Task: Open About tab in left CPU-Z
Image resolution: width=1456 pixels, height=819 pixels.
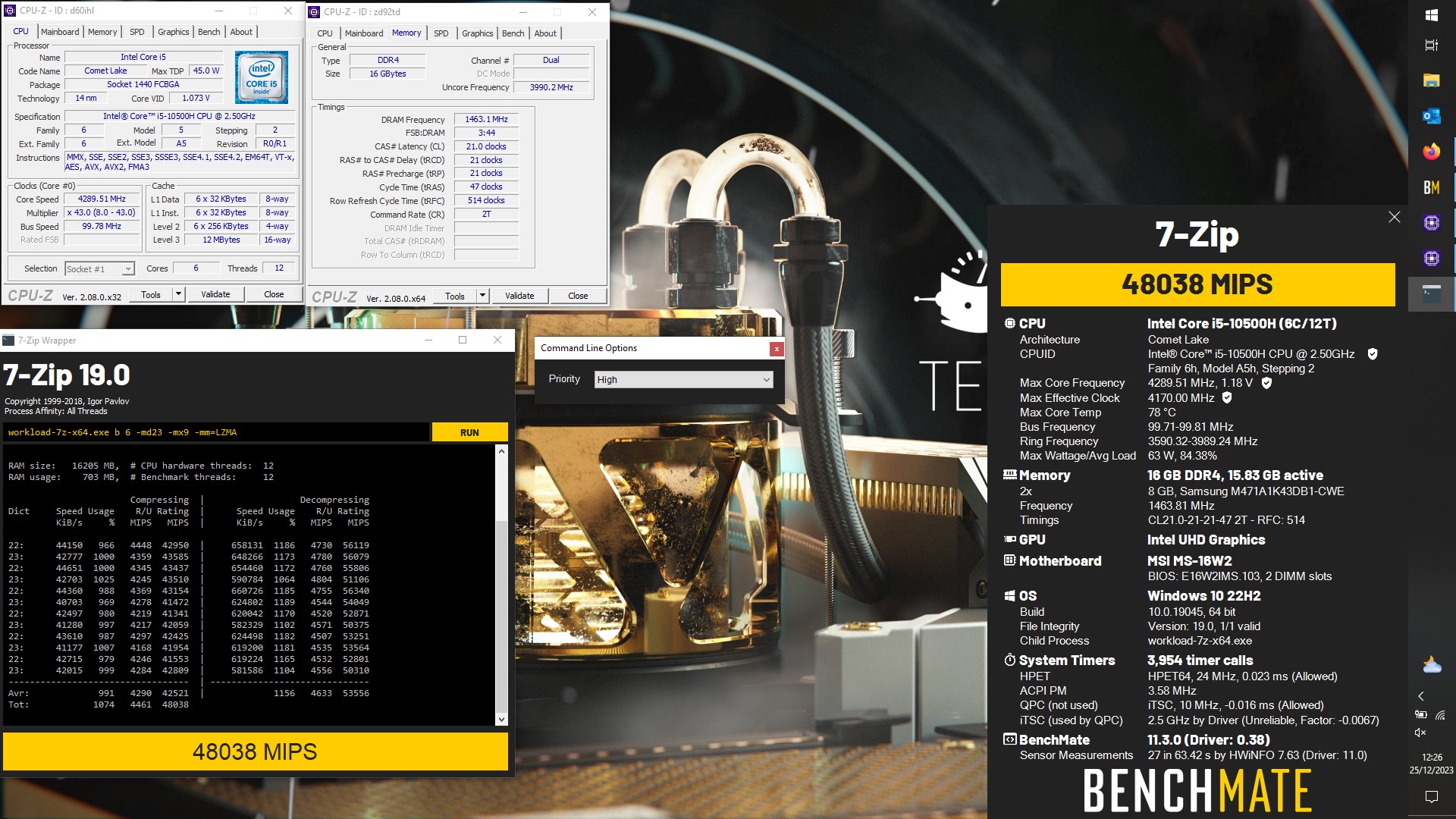Action: (x=241, y=32)
